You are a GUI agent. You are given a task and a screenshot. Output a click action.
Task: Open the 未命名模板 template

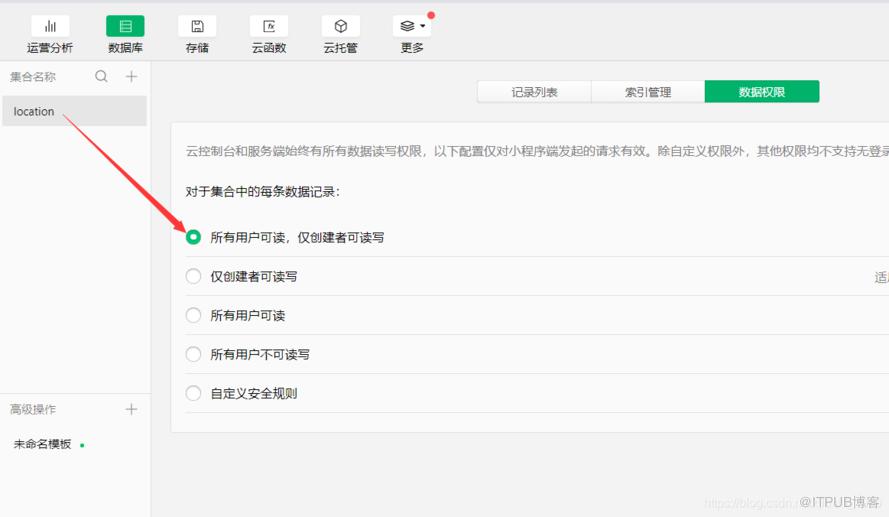(43, 444)
